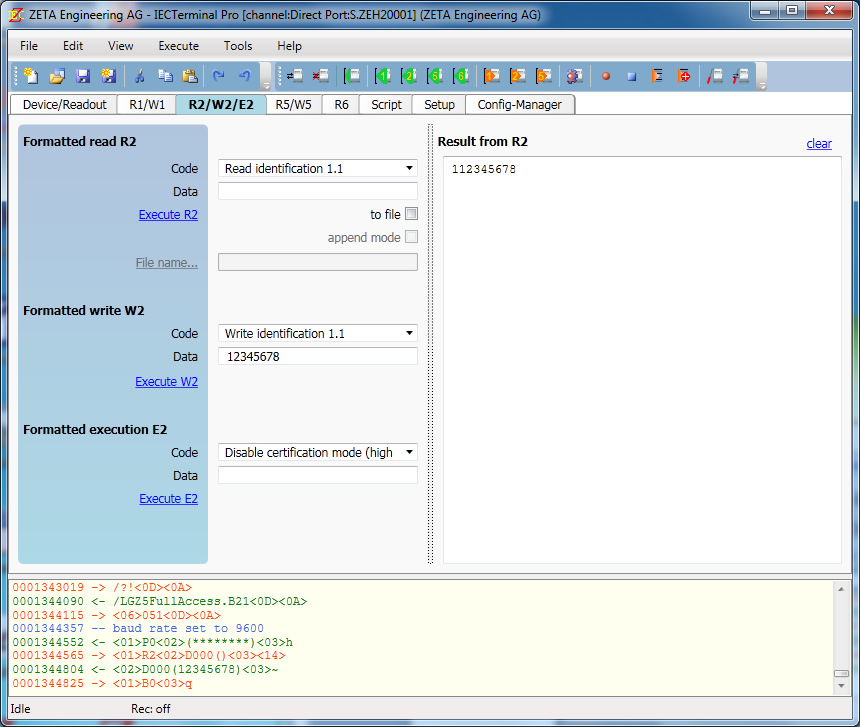Click the paste clipboard icon

tap(190, 76)
